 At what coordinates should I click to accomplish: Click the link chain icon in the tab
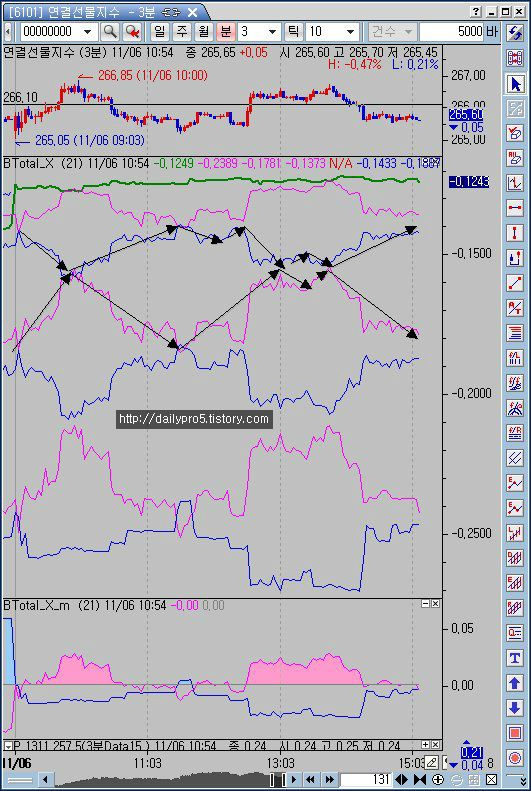point(172,12)
